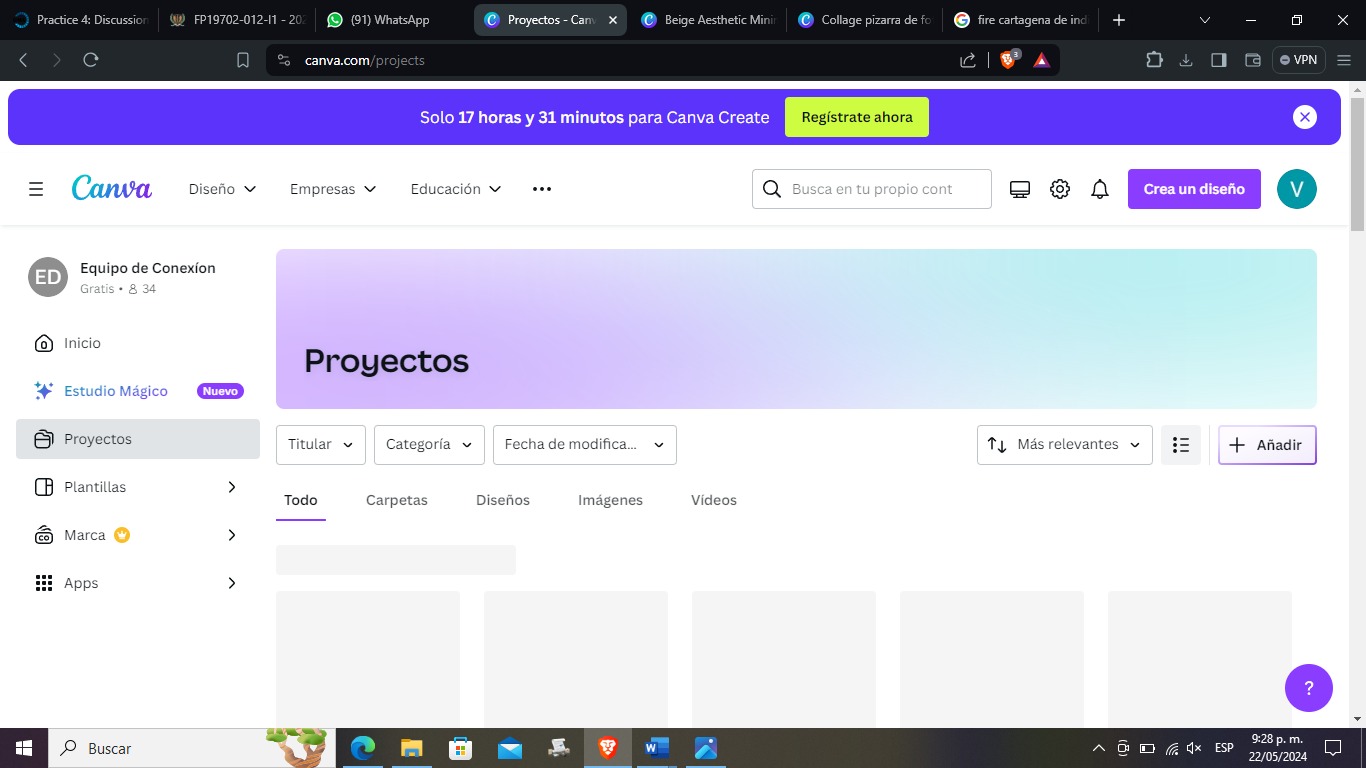The width and height of the screenshot is (1366, 768).
Task: Open the user profile avatar V
Action: [x=1296, y=189]
